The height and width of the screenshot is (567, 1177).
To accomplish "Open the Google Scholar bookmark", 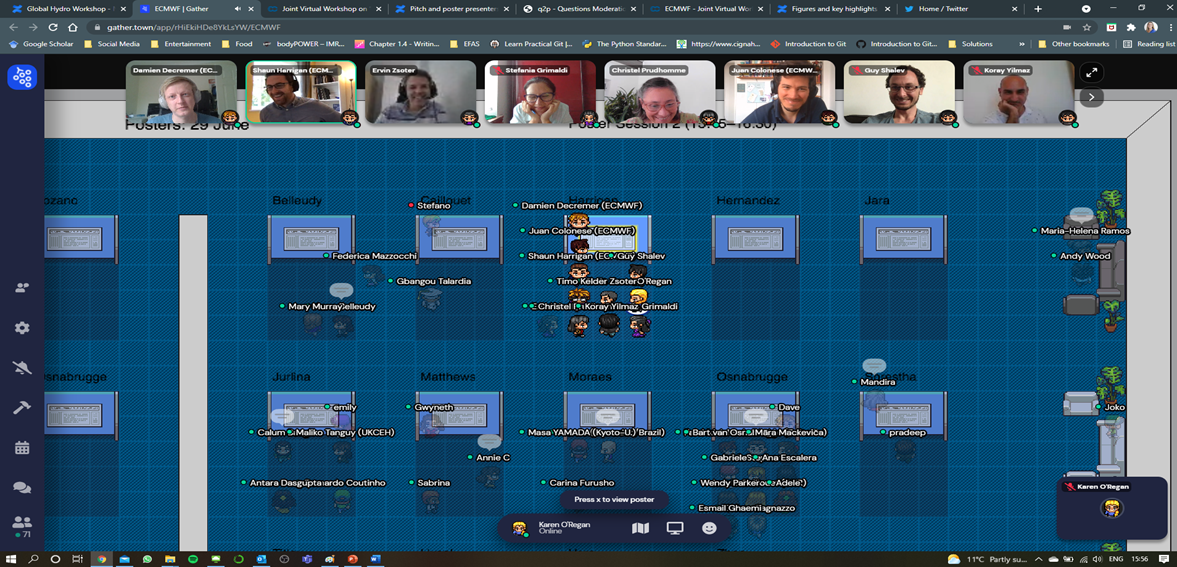I will pyautogui.click(x=41, y=44).
